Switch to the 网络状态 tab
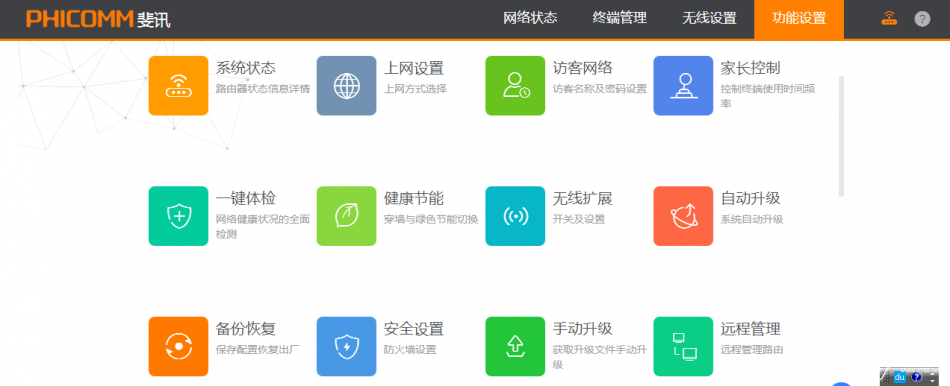 (530, 18)
